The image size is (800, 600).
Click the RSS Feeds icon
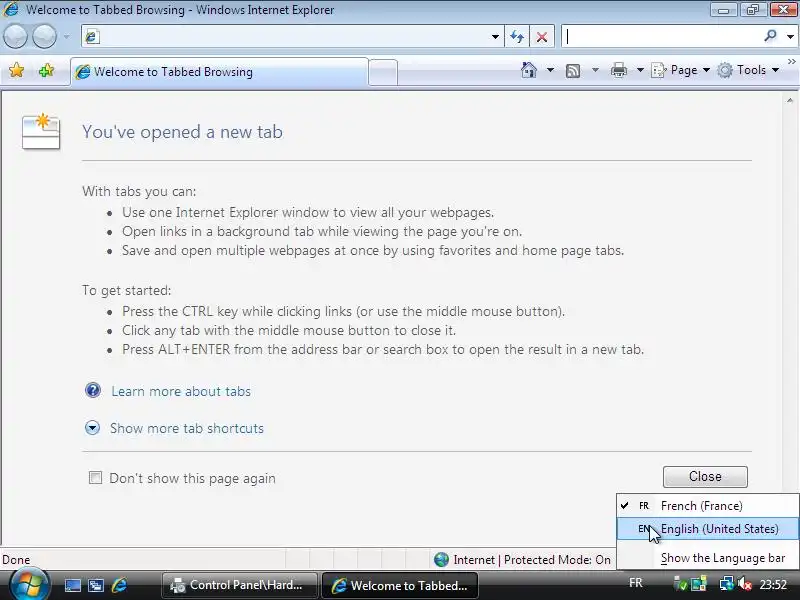point(573,70)
